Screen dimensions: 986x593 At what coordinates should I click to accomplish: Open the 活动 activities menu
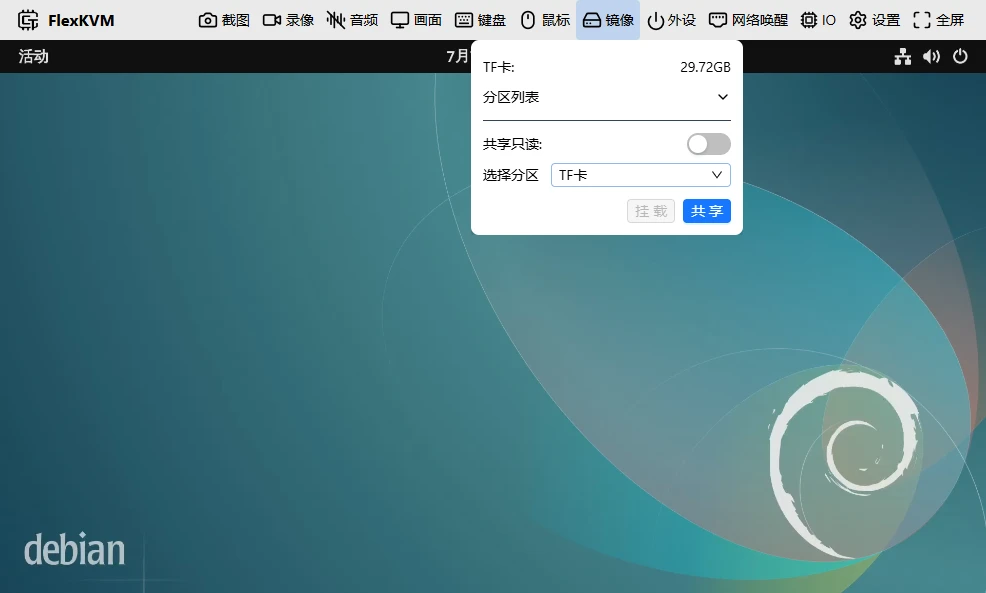[x=33, y=57]
